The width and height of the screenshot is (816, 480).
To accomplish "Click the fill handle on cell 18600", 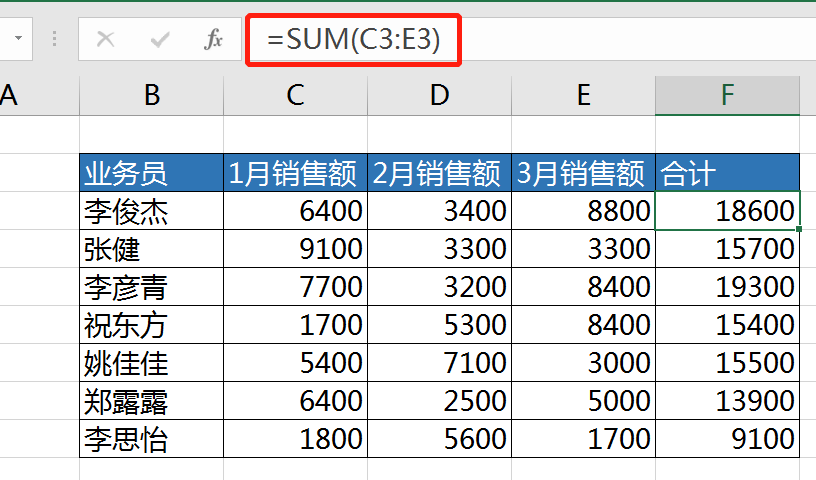I will pos(799,229).
